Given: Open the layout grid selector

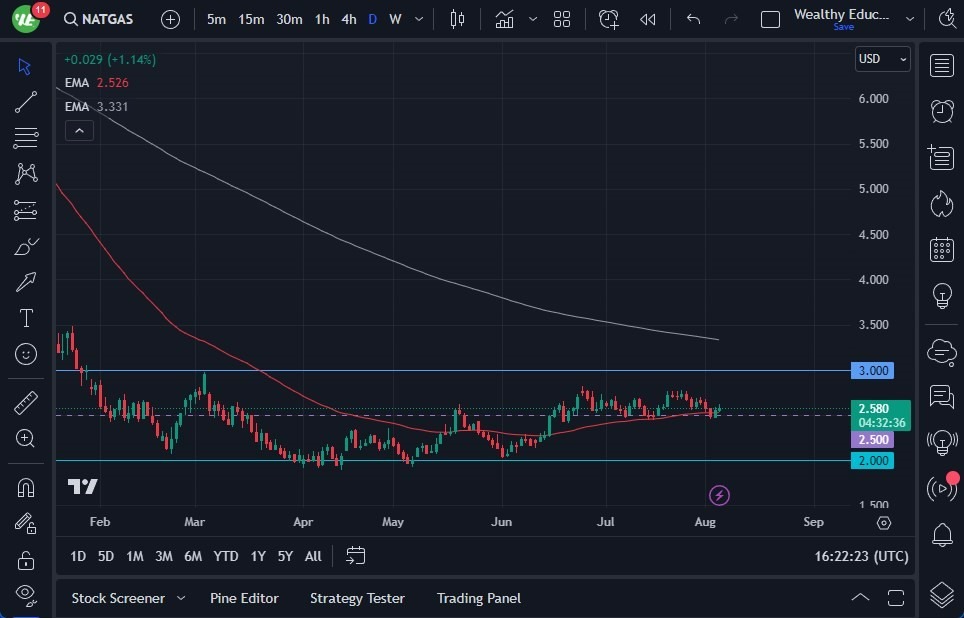Looking at the screenshot, I should coord(562,19).
